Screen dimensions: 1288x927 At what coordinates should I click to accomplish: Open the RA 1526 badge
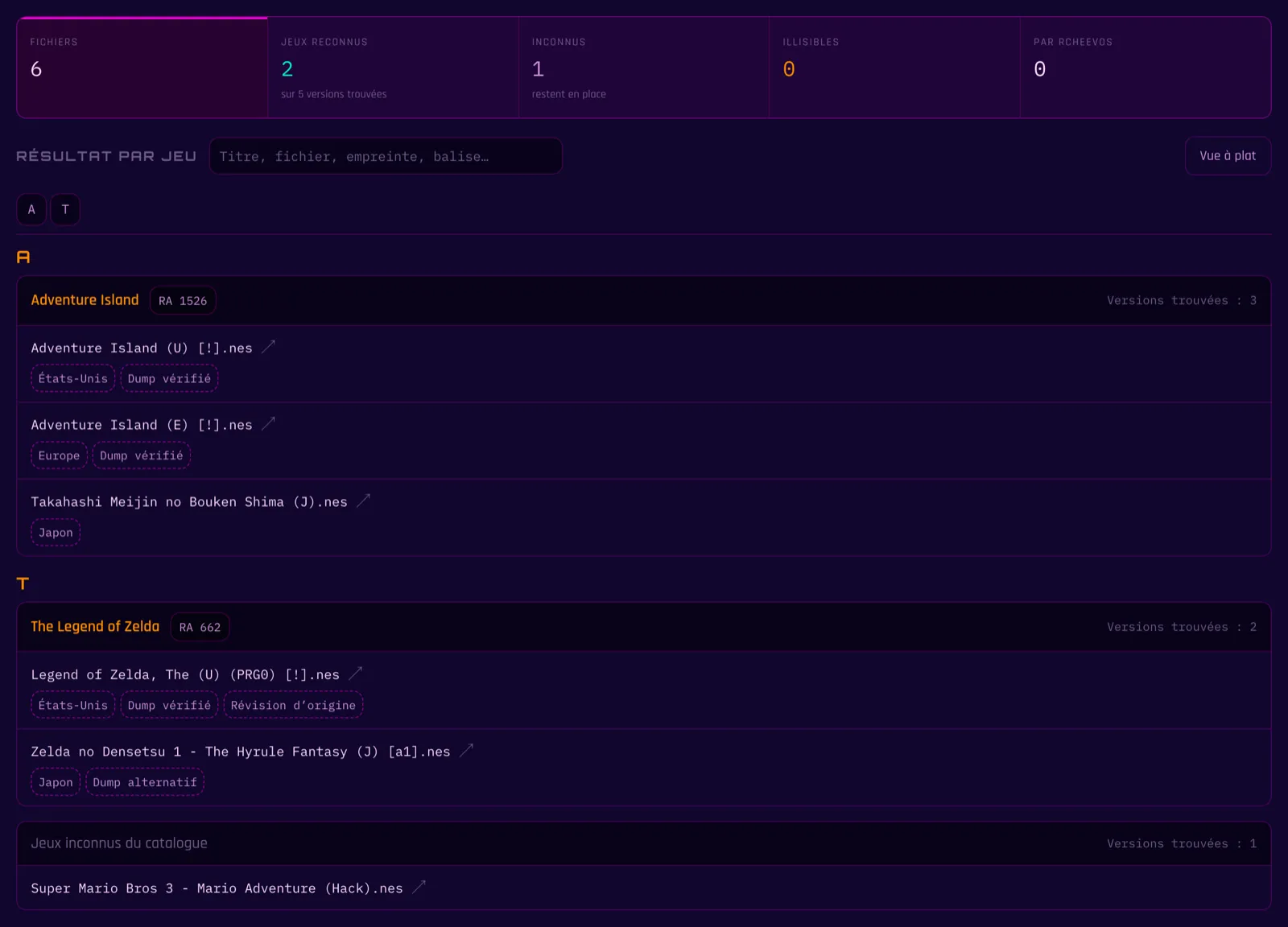pyautogui.click(x=183, y=301)
